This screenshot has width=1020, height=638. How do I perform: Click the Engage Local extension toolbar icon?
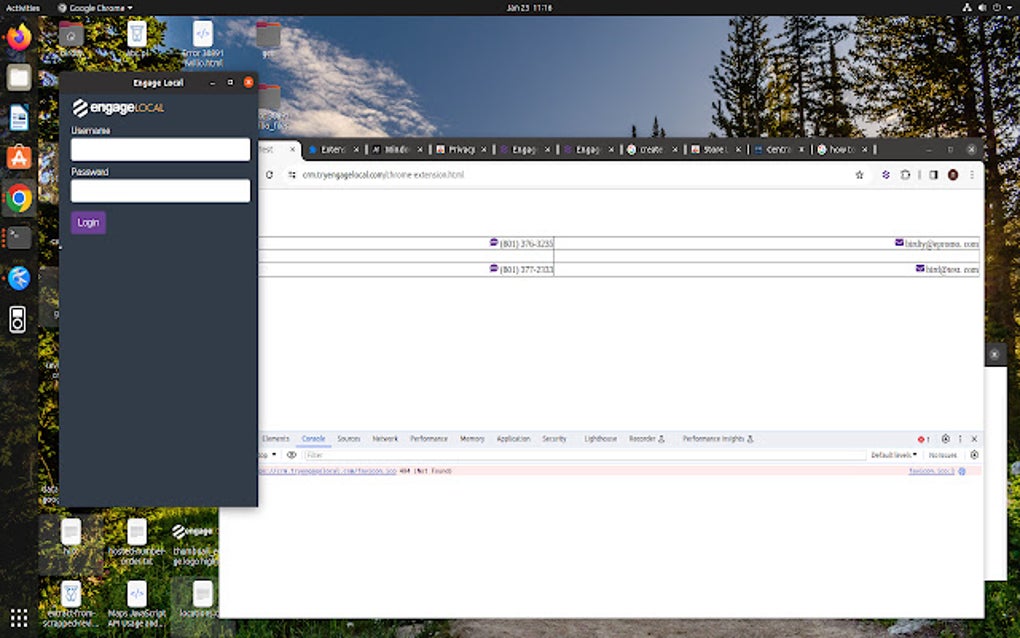(885, 175)
